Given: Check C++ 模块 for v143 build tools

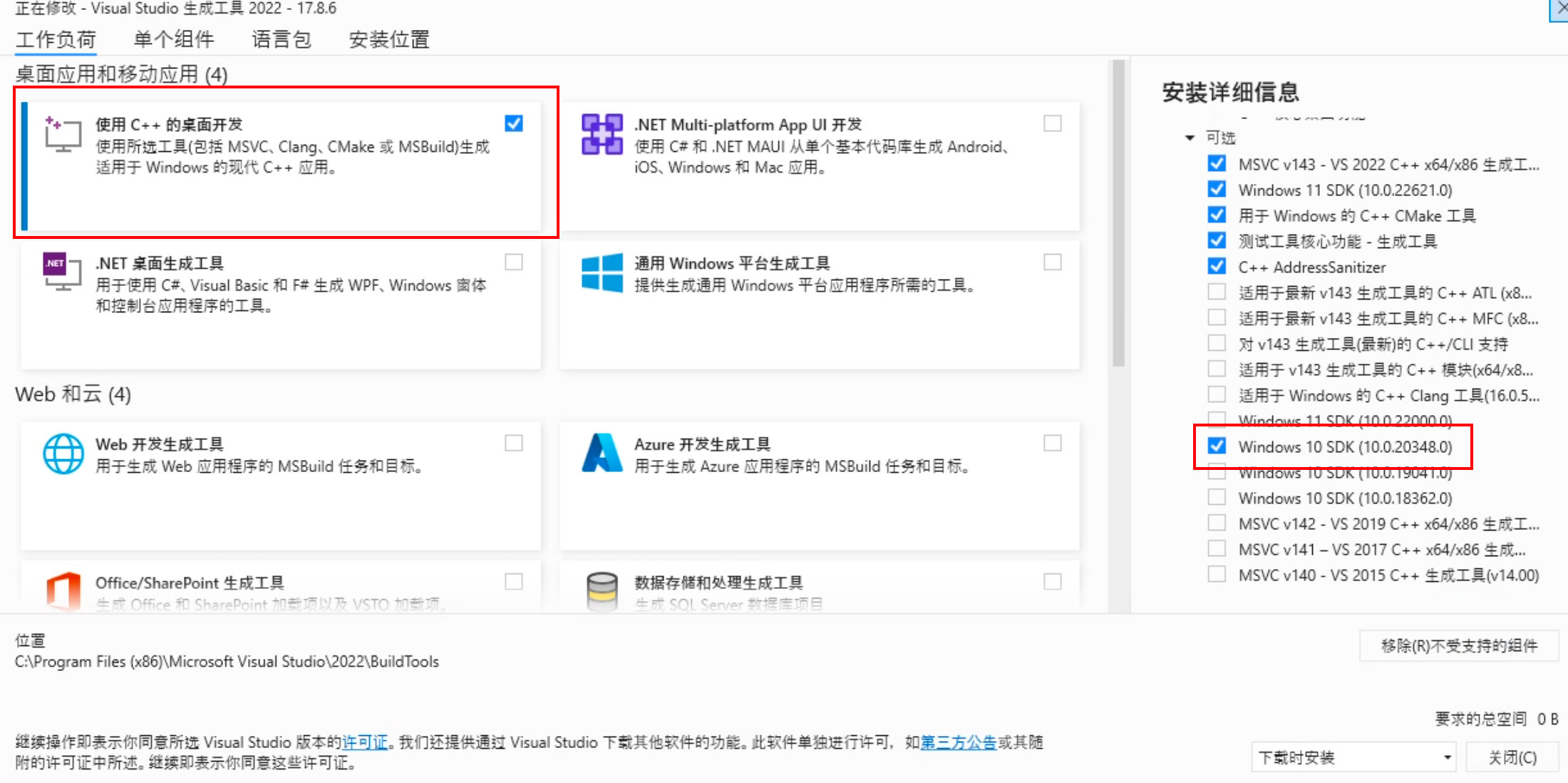Looking at the screenshot, I should [x=1217, y=369].
